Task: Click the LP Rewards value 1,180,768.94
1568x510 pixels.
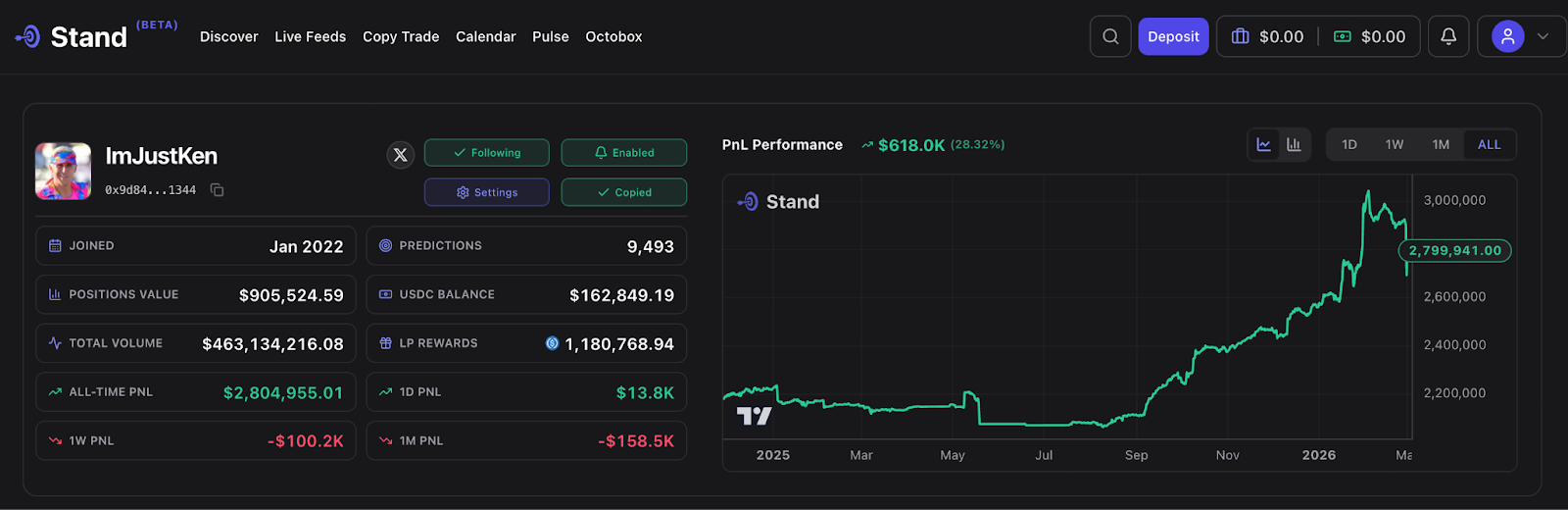Action: click(619, 344)
